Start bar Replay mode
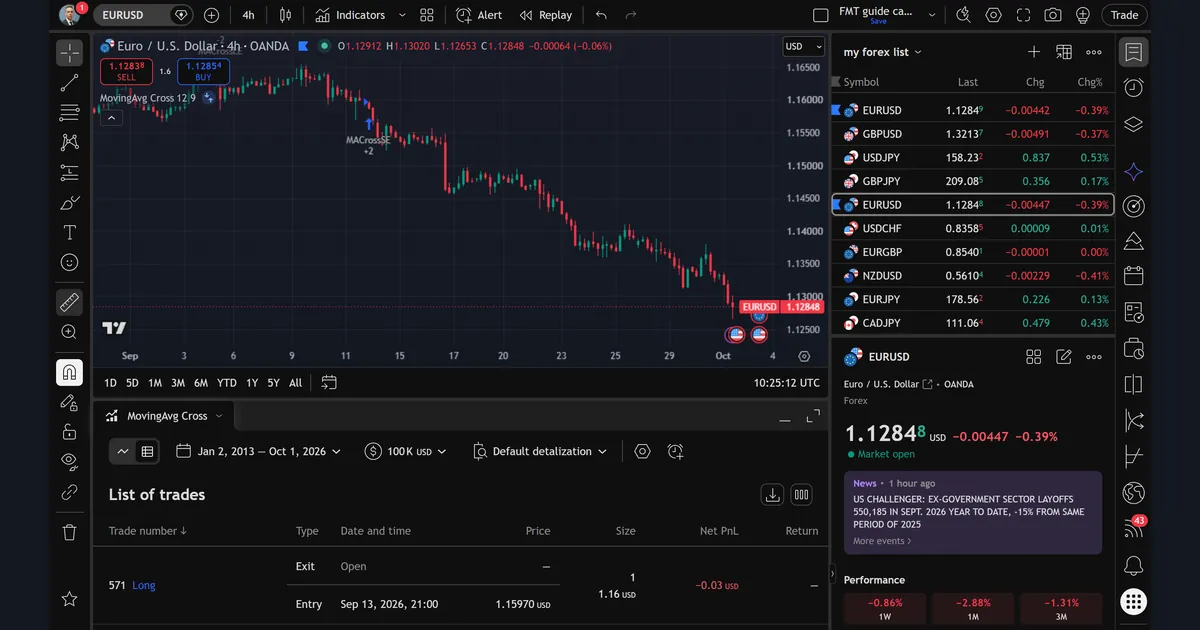Viewport: 1200px width, 630px height. click(x=546, y=15)
